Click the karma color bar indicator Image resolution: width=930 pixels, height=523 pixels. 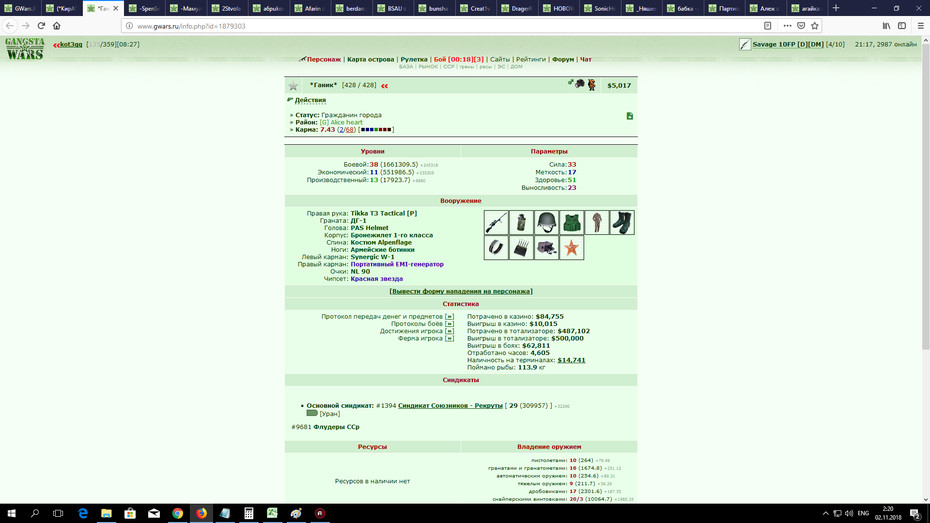click(376, 129)
